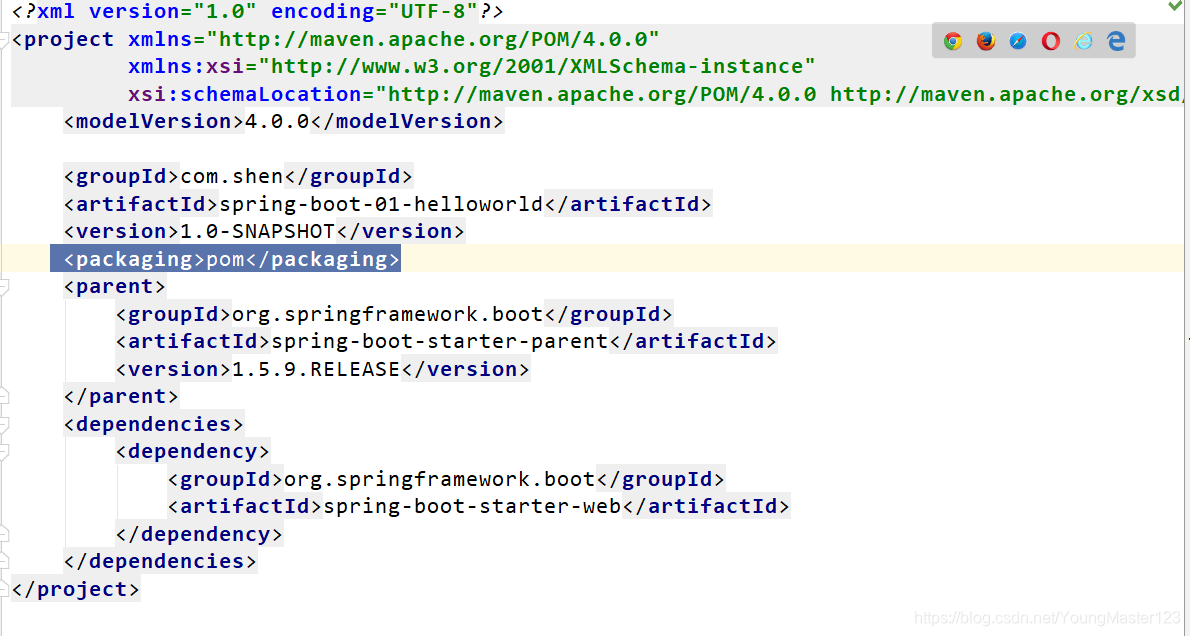Click the xmlns:xsi XMLSchema-instance URL

[536, 67]
